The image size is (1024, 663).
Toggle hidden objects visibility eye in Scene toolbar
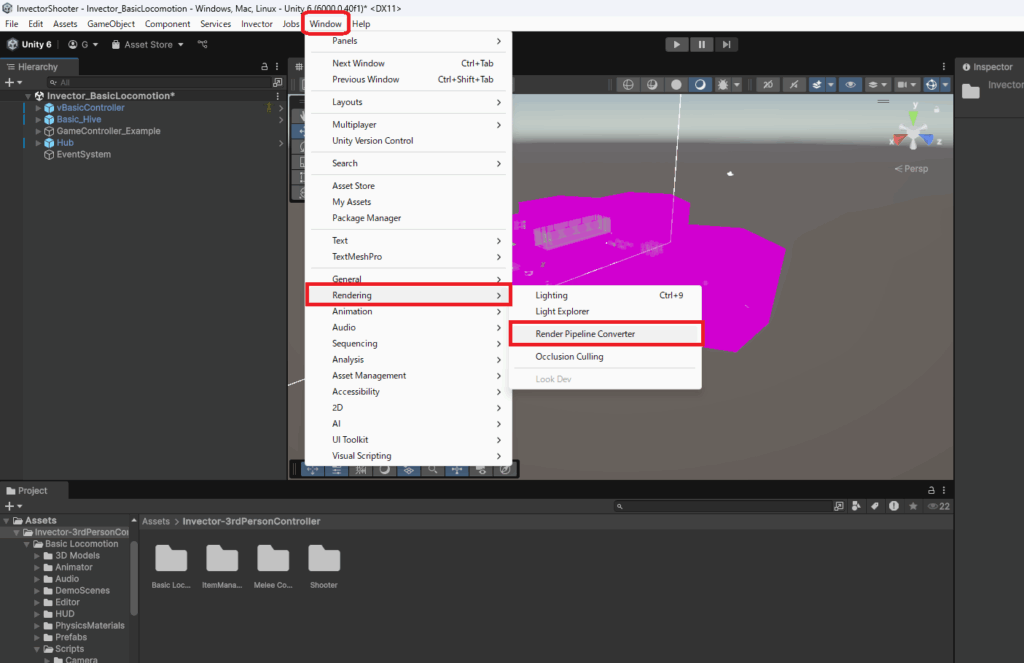850,84
